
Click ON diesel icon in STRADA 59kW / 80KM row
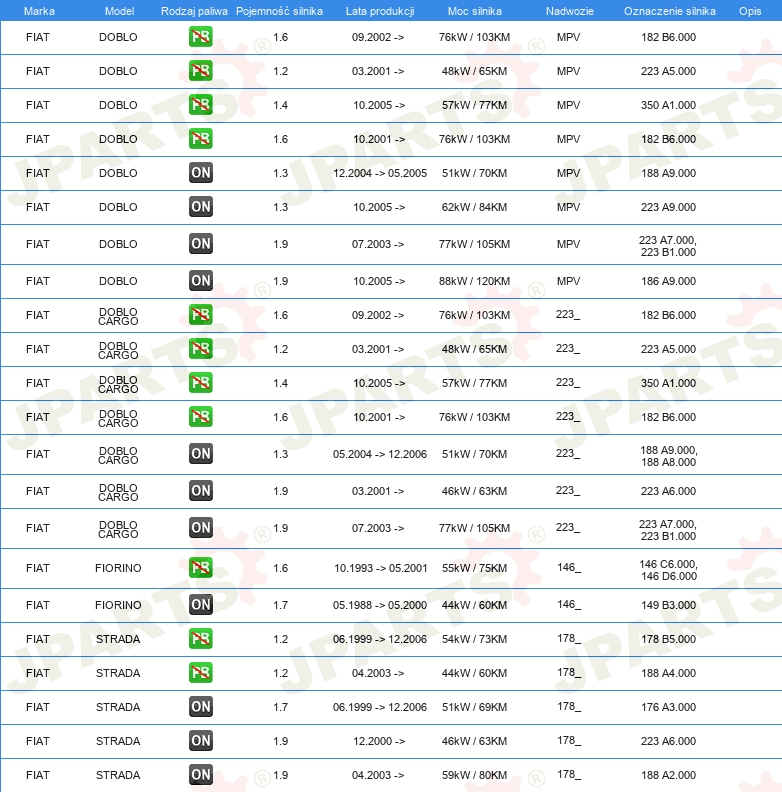[x=201, y=774]
